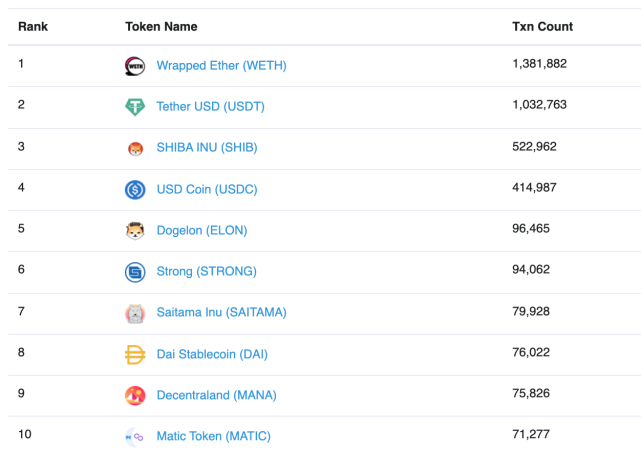Click rank number 5 in Dogelon row

click(21, 228)
